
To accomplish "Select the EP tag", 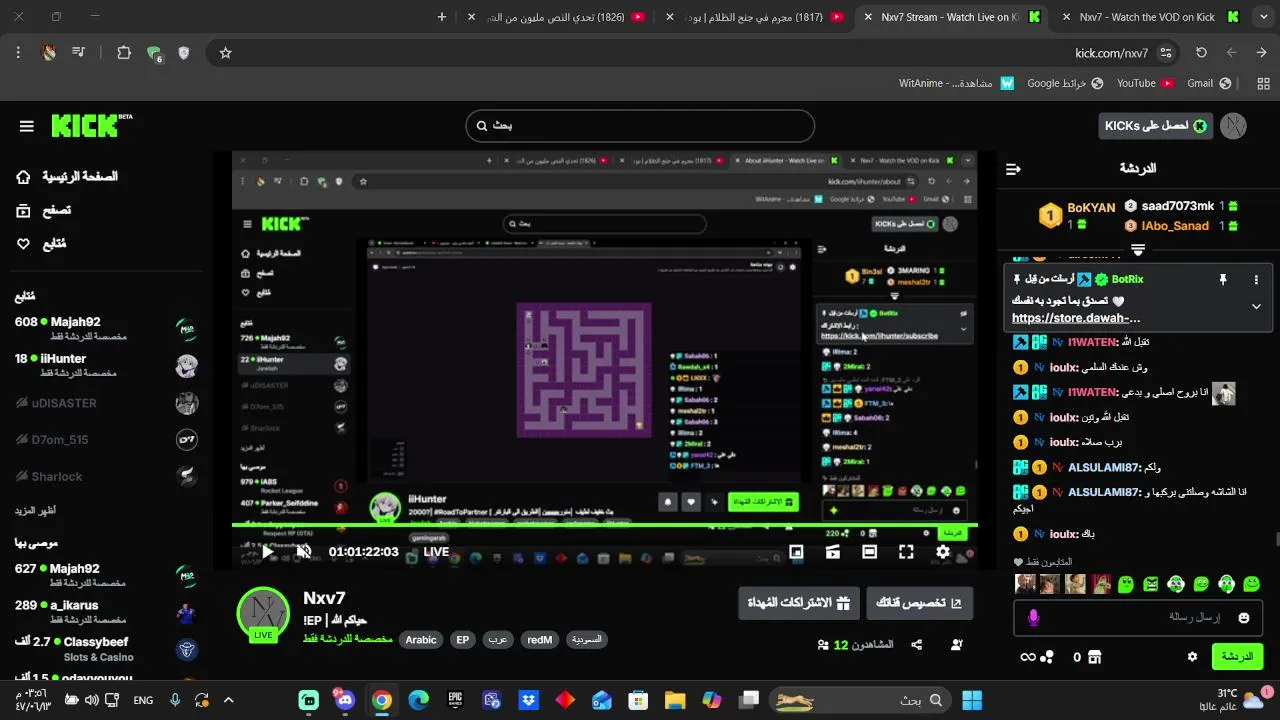I will coord(462,640).
